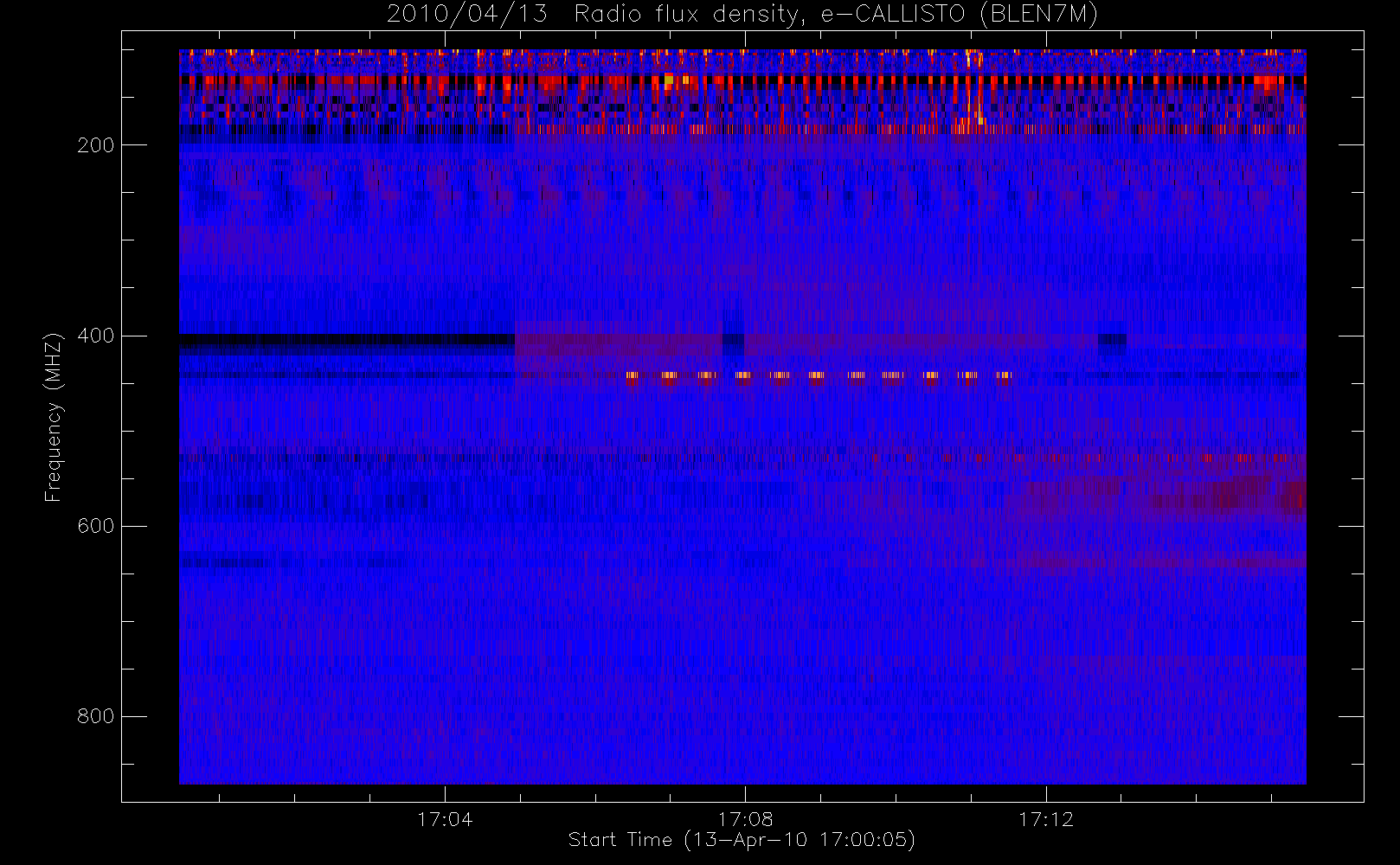Click the '17:04' time tick label
The image size is (1400, 865).
pyautogui.click(x=445, y=819)
